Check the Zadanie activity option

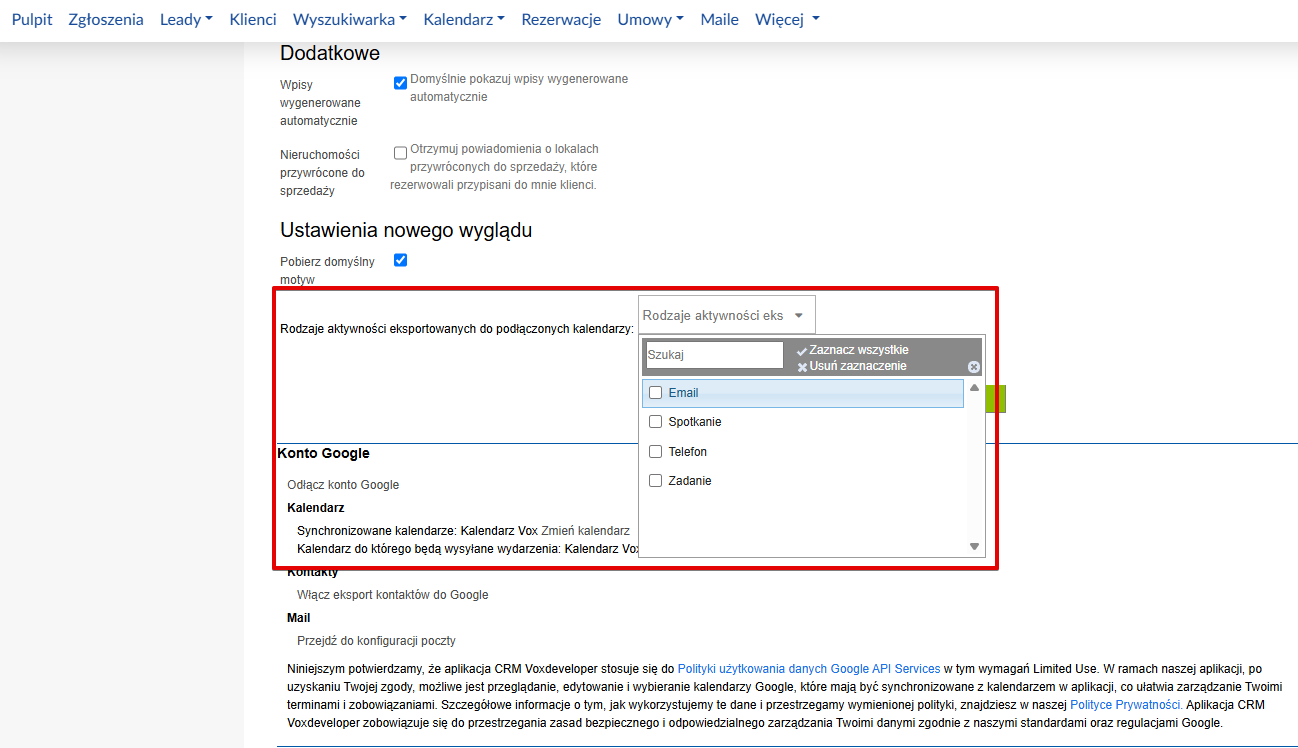pyautogui.click(x=656, y=481)
